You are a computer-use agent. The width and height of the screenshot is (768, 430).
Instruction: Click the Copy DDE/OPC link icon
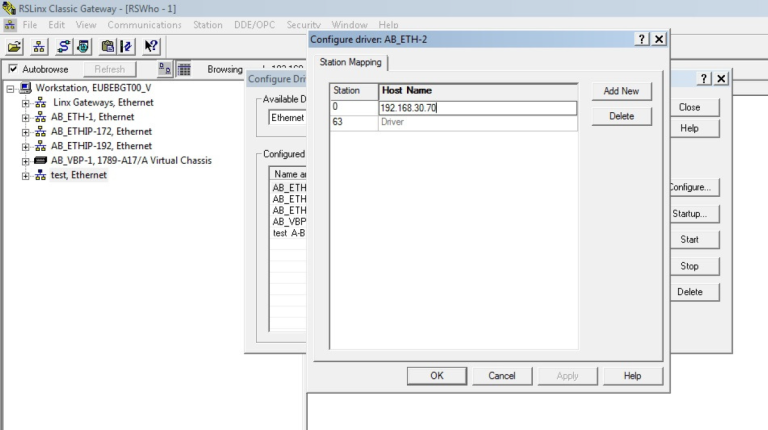coord(107,47)
